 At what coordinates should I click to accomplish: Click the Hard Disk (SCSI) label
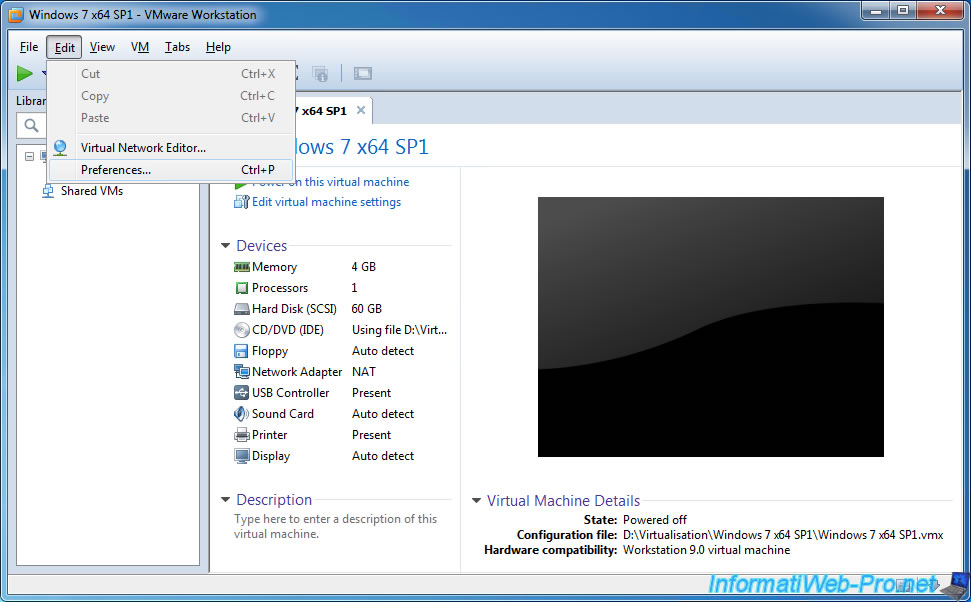[294, 309]
